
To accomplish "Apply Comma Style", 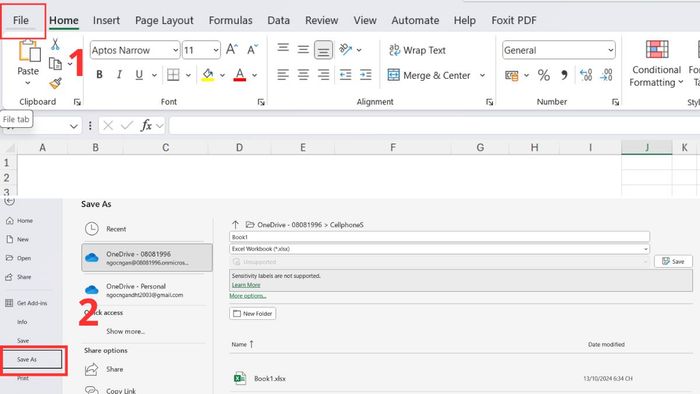I will (564, 75).
